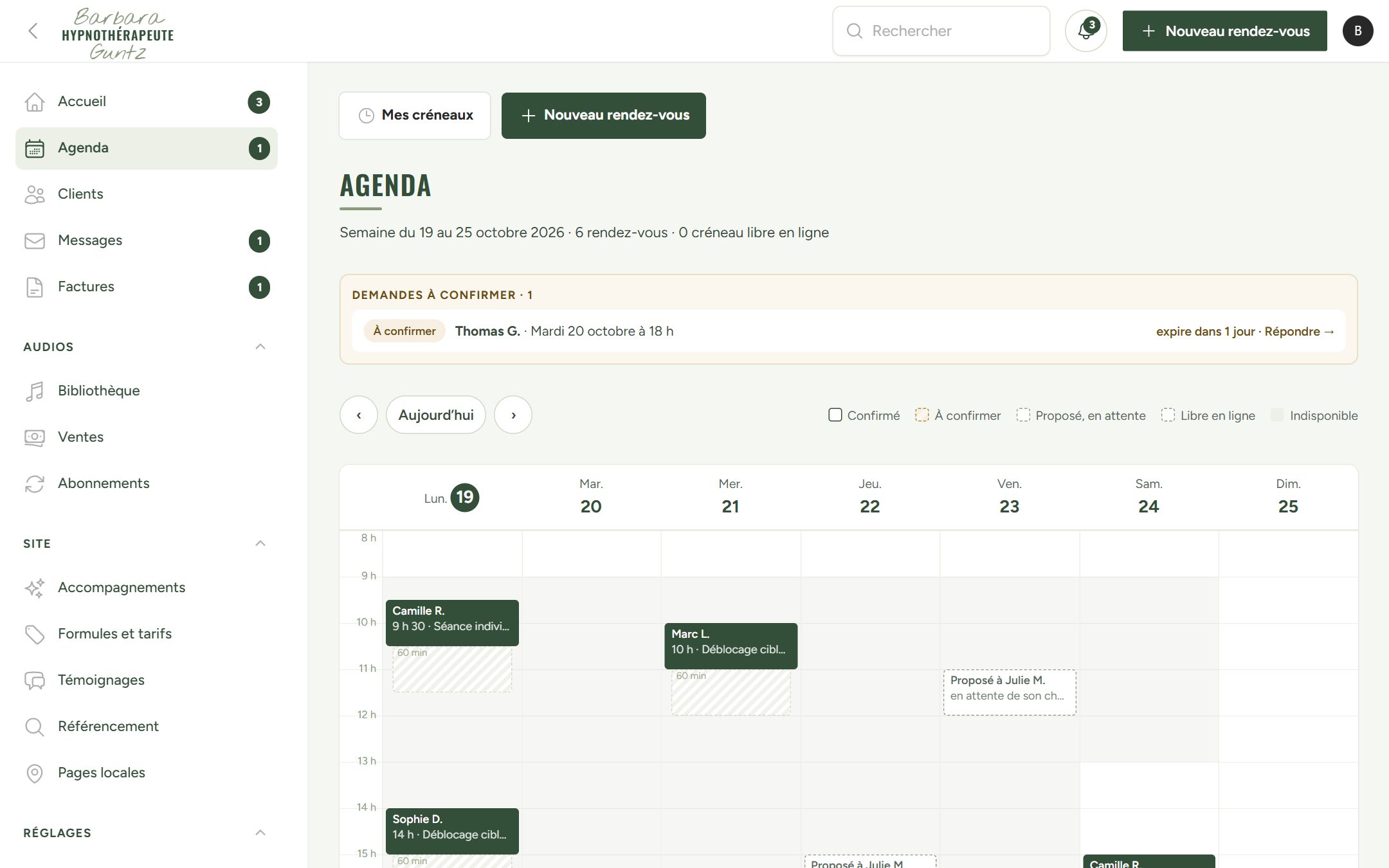Click the Témoignages speech bubble icon
Screen dimensions: 1389x868
click(35, 680)
